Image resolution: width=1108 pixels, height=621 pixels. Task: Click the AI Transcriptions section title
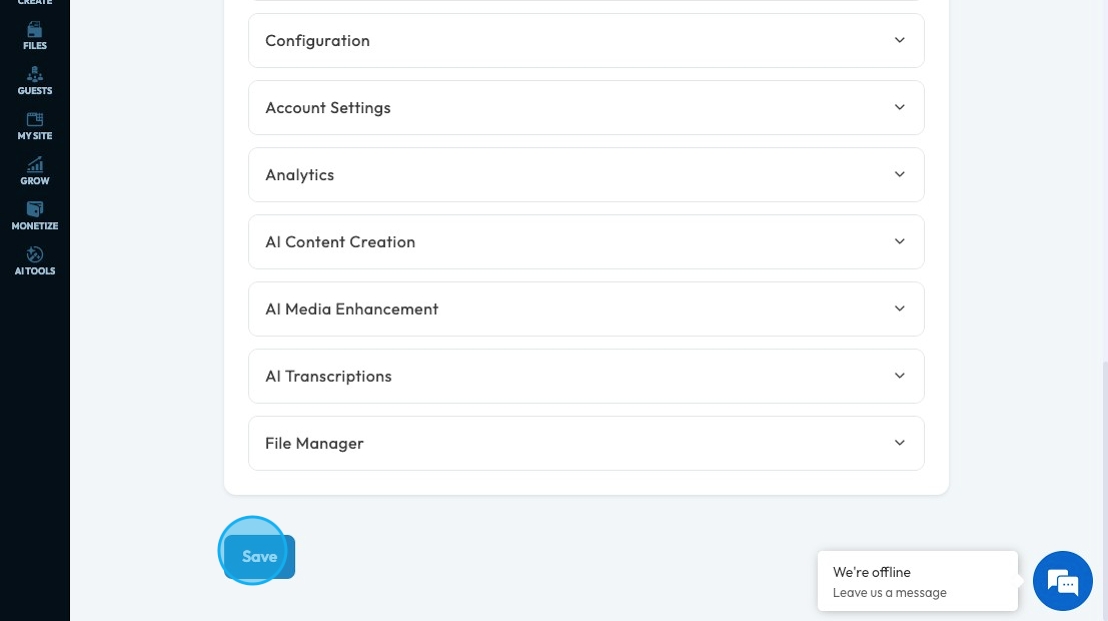coord(328,376)
